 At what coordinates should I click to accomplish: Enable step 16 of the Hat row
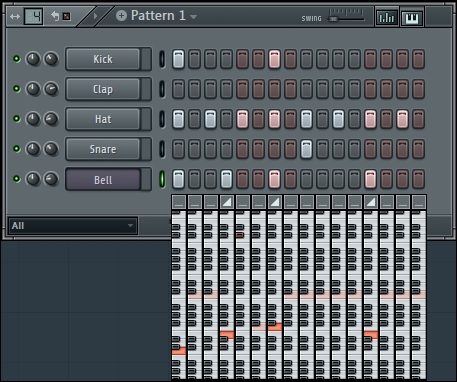[x=418, y=119]
